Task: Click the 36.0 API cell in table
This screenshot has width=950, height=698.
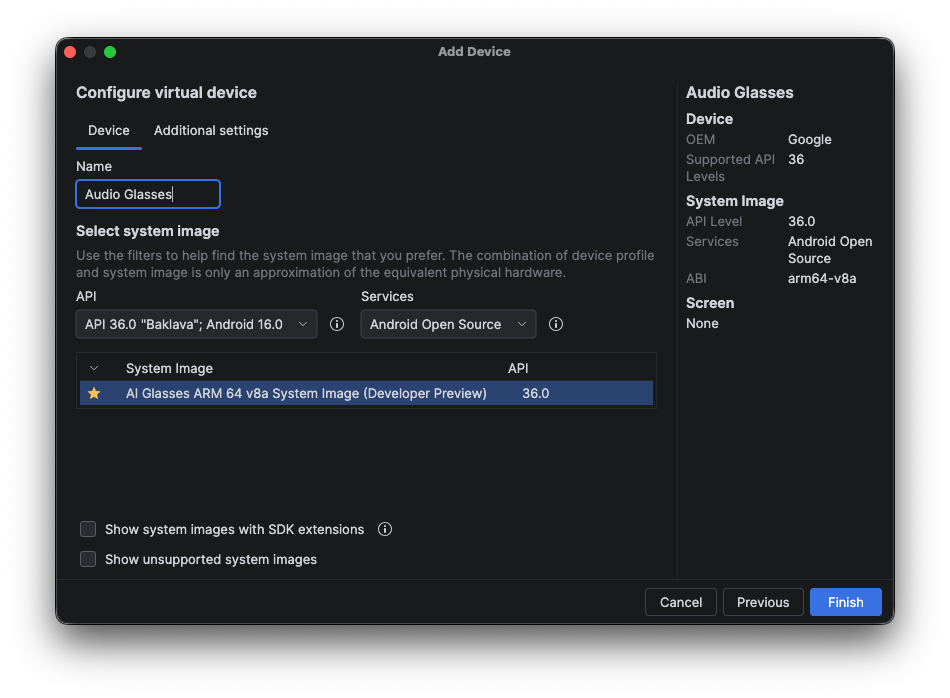Action: (x=536, y=393)
